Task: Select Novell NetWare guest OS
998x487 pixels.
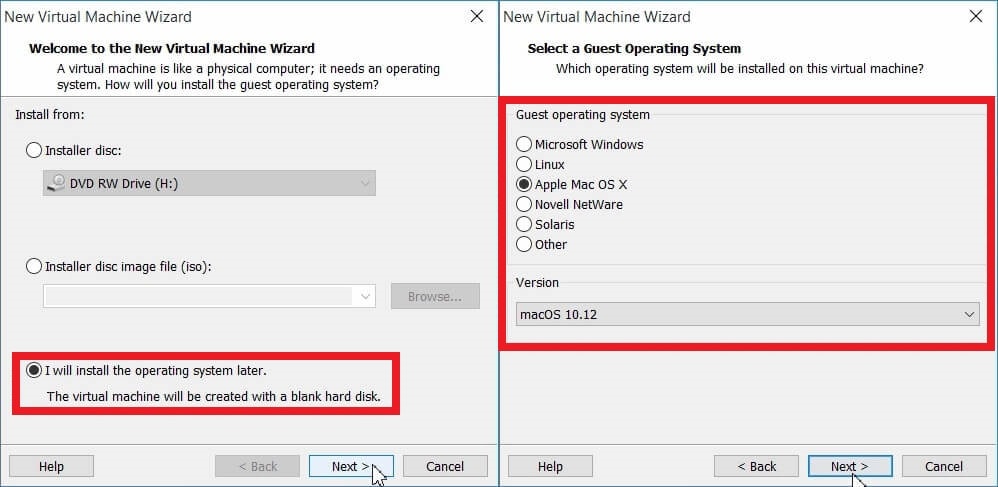Action: click(524, 204)
